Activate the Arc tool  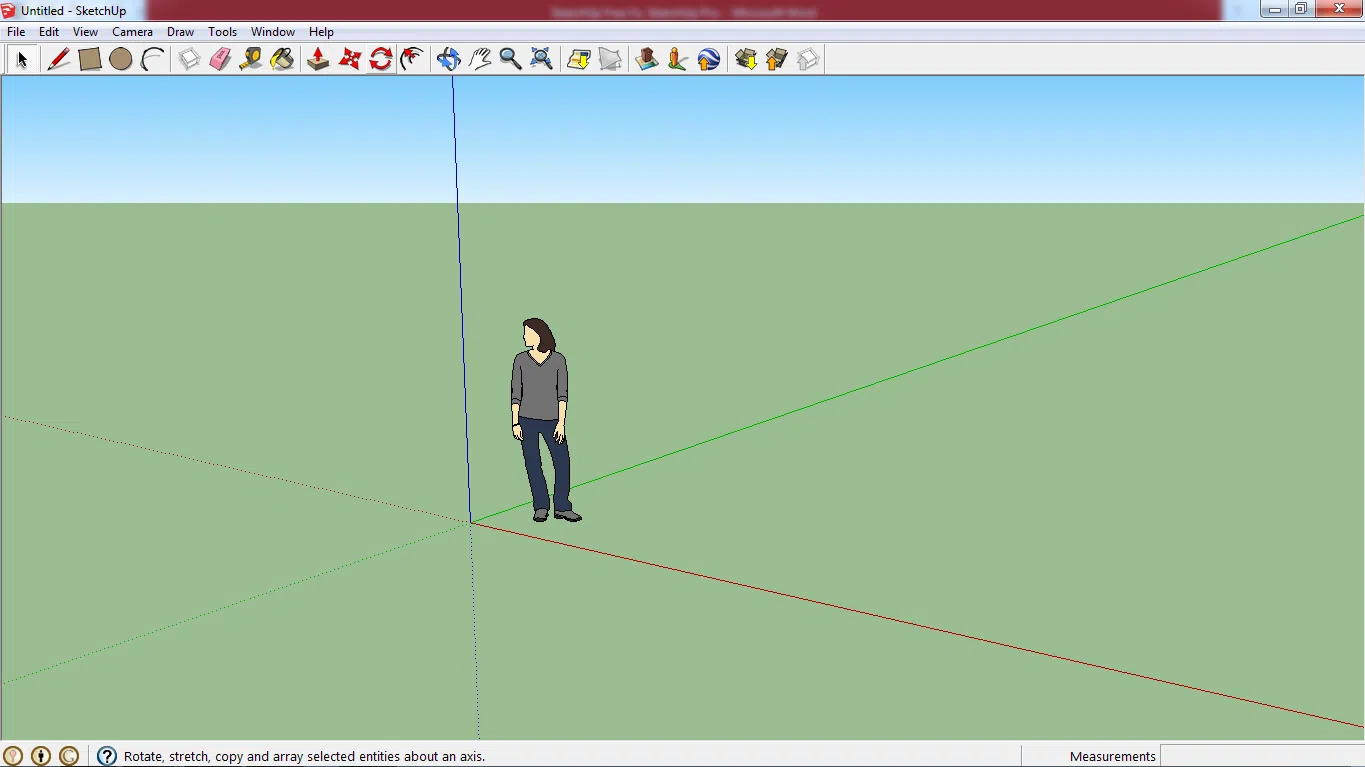152,59
